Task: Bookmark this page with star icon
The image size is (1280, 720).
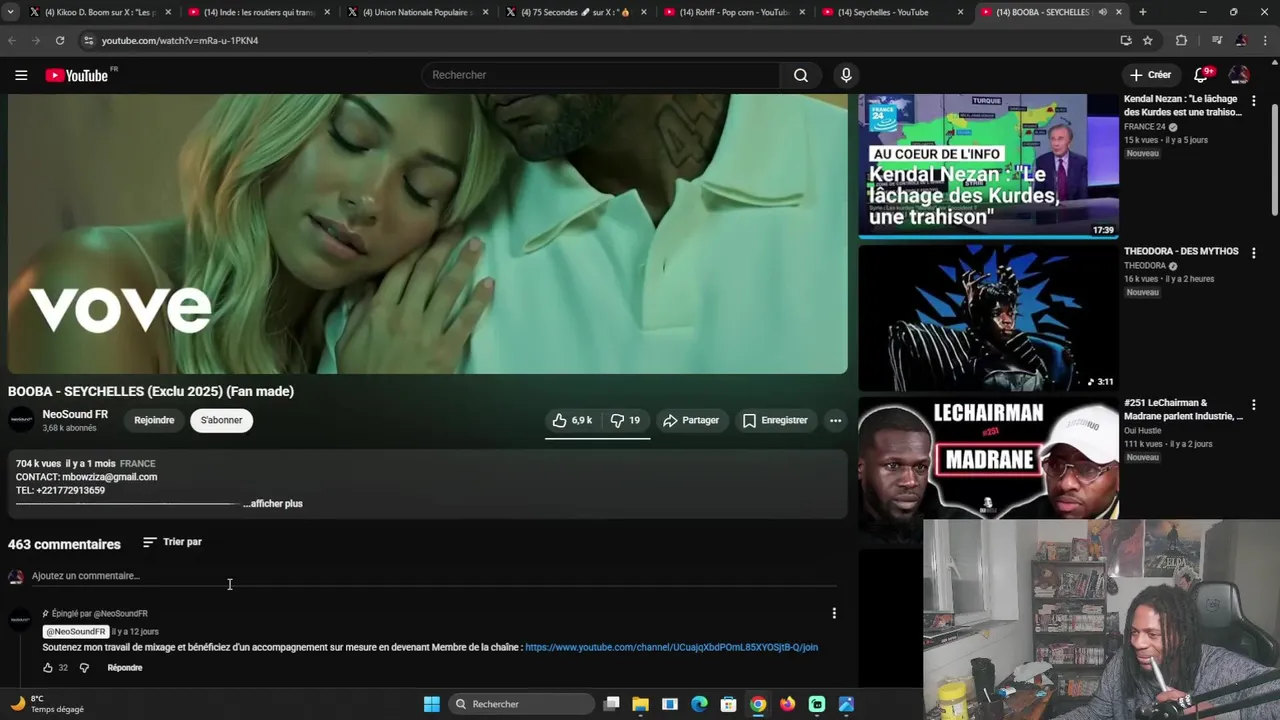Action: [x=1148, y=40]
